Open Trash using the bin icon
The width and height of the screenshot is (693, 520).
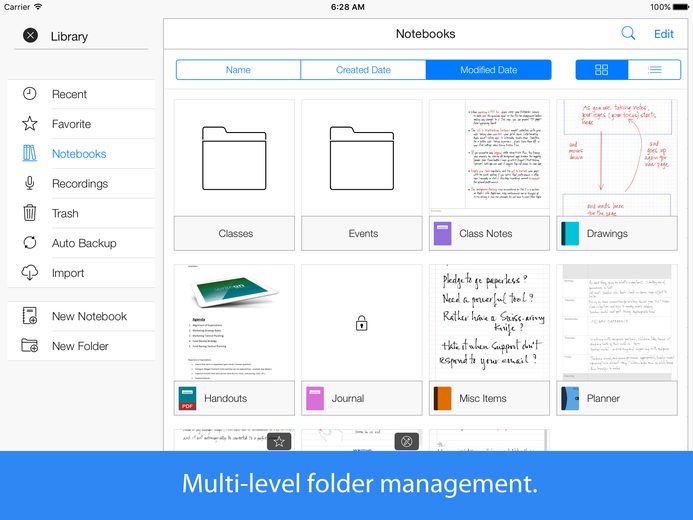click(30, 213)
